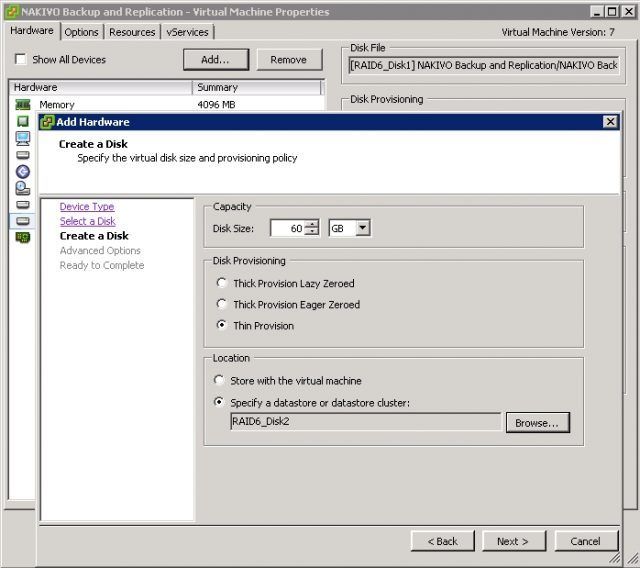Select the Thin Provision radio button
Viewport: 640px width, 568px height.
coord(222,325)
